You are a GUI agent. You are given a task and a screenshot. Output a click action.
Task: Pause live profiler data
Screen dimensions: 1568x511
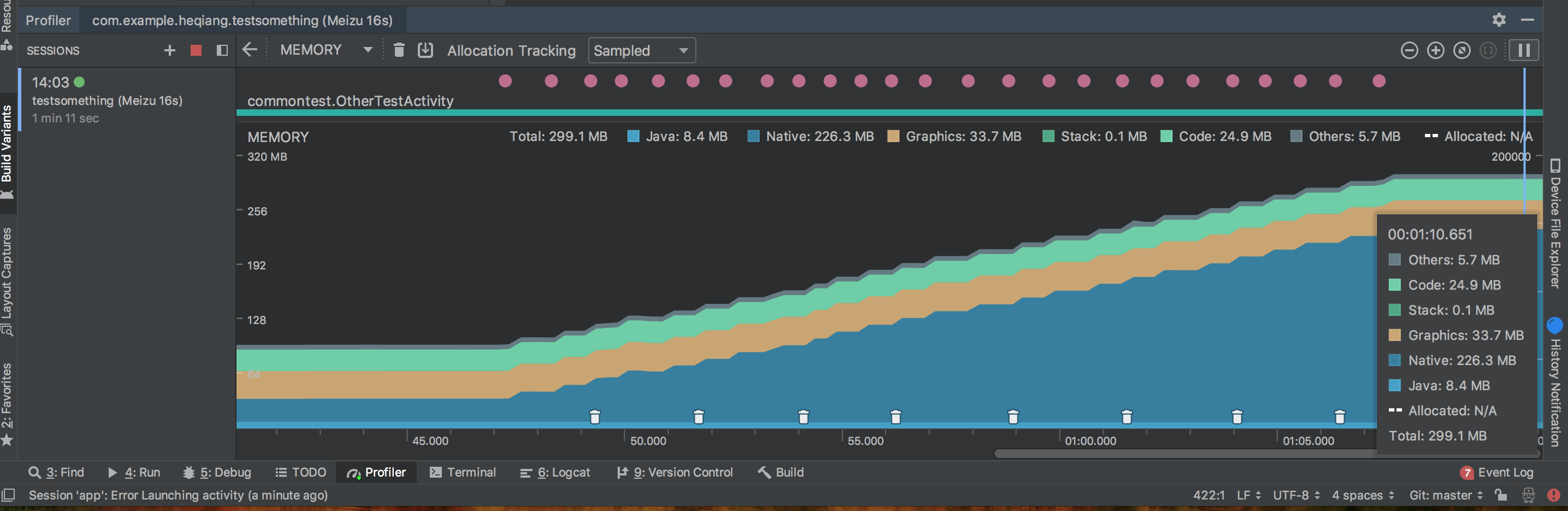[1524, 50]
